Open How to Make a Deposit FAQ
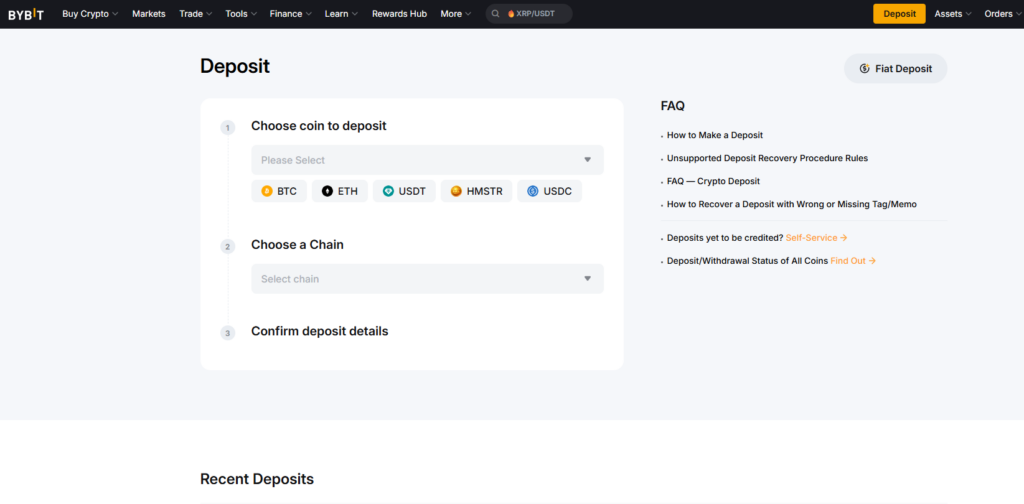 tap(715, 135)
